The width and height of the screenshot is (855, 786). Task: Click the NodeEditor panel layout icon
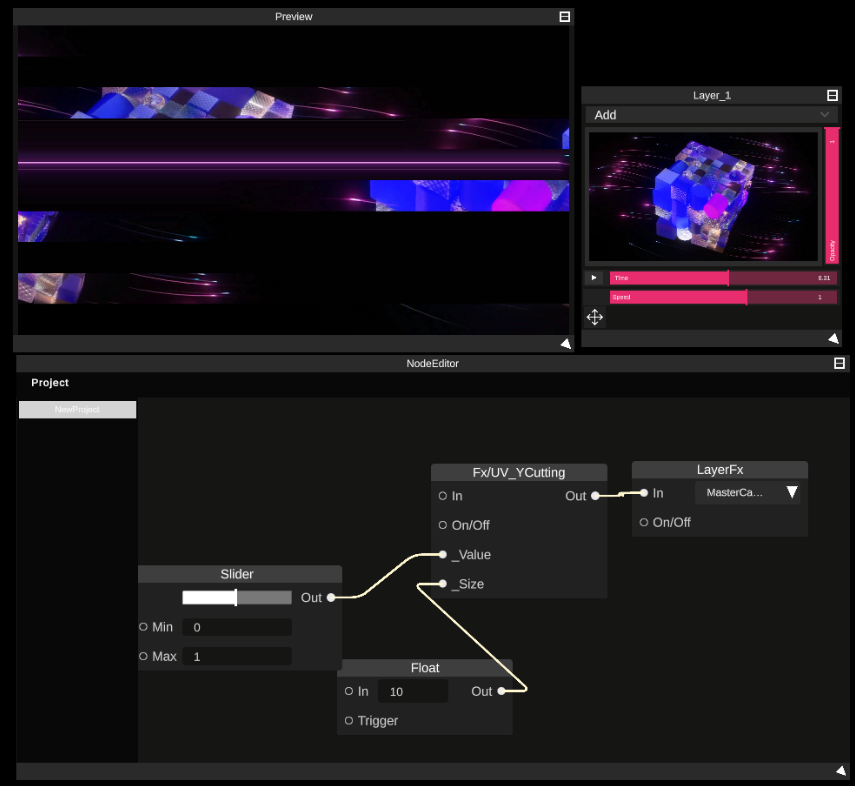(x=838, y=363)
